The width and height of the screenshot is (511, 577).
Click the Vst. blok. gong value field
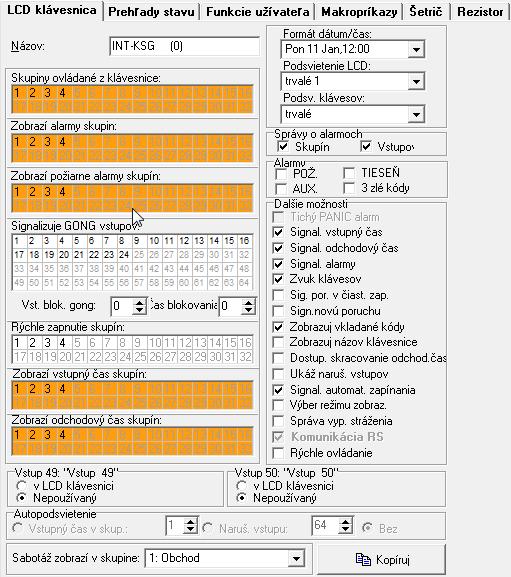(x=122, y=306)
